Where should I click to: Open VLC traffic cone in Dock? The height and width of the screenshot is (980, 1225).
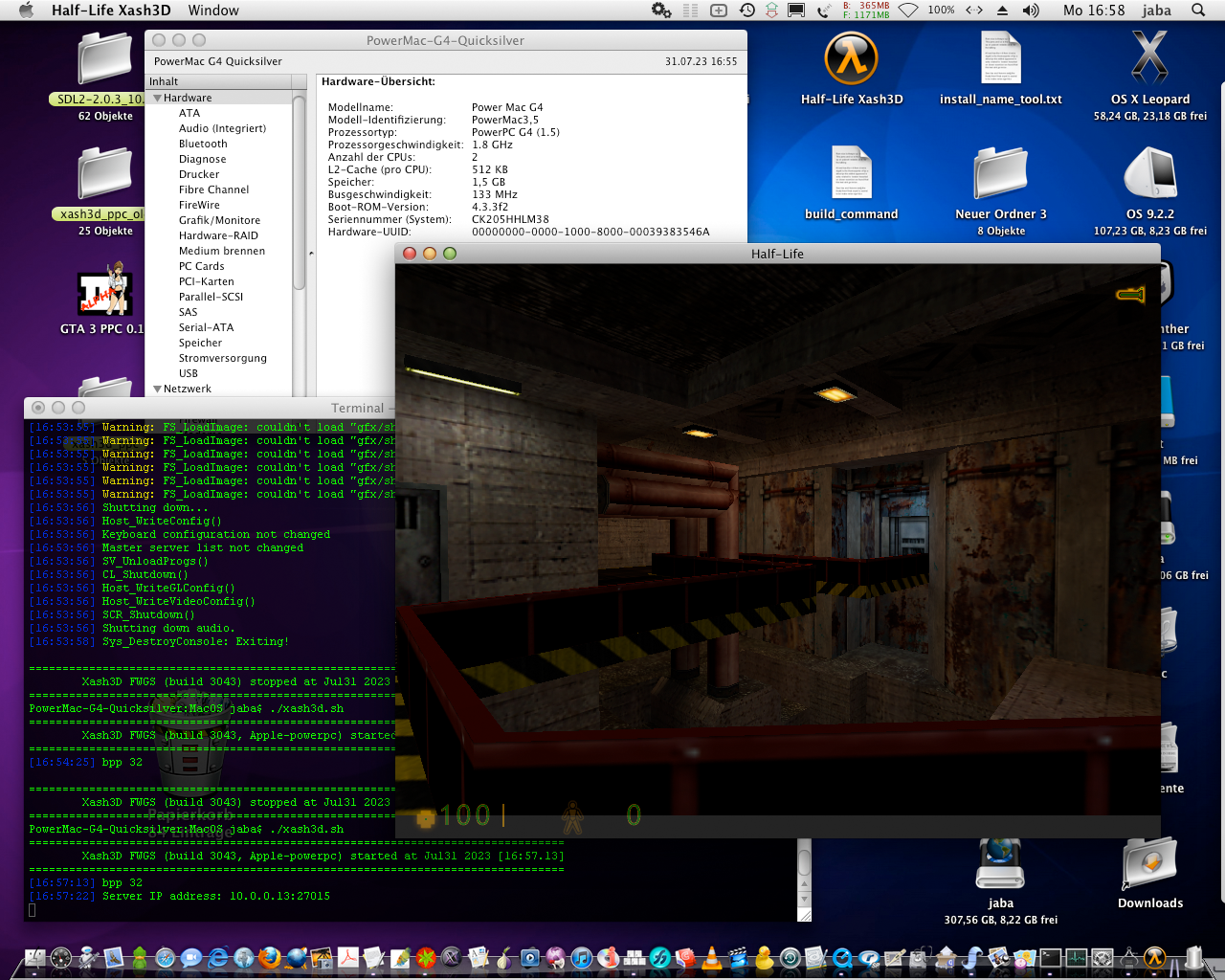click(x=712, y=958)
